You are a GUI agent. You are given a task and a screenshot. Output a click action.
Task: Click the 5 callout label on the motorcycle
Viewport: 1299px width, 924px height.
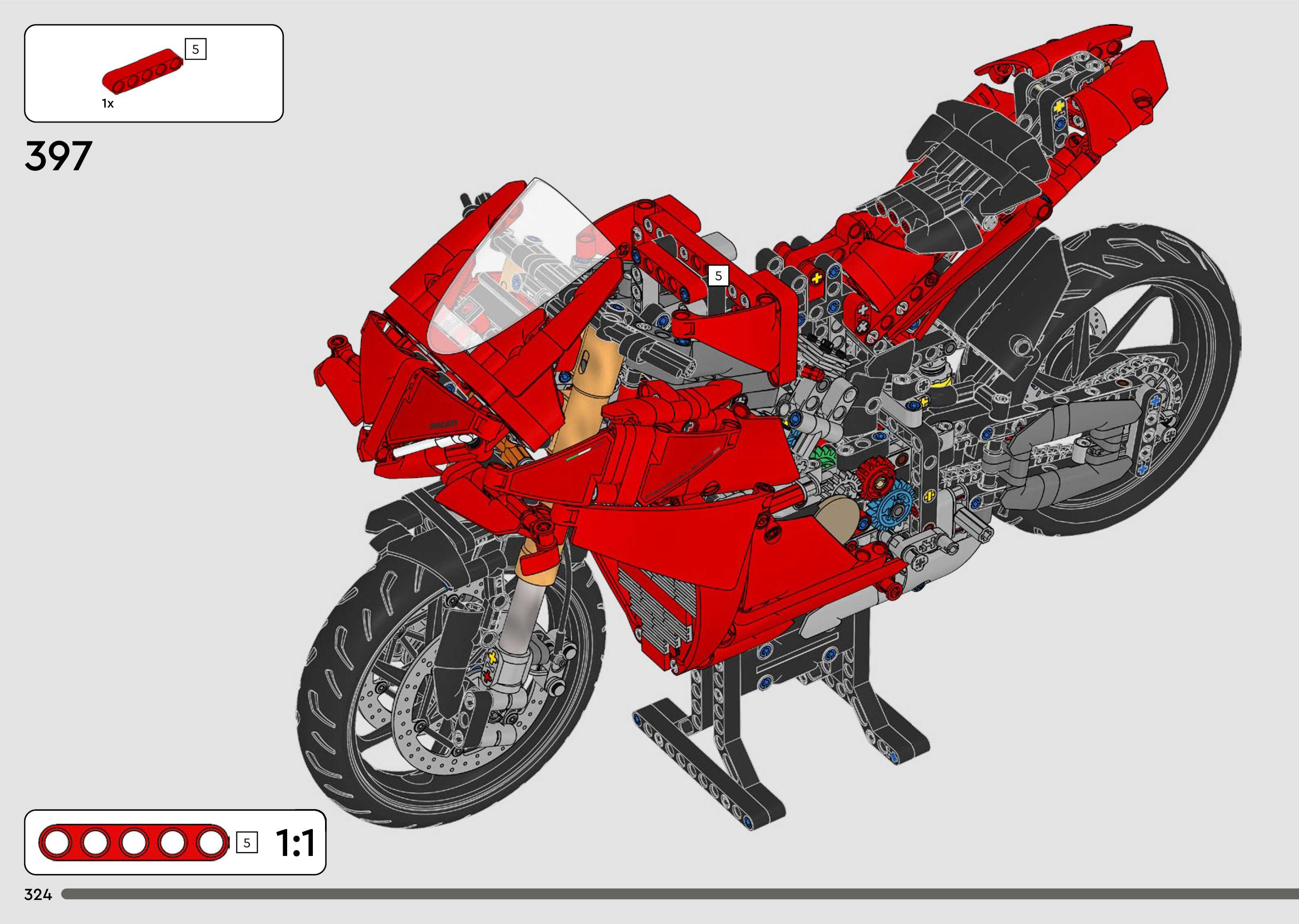click(718, 276)
